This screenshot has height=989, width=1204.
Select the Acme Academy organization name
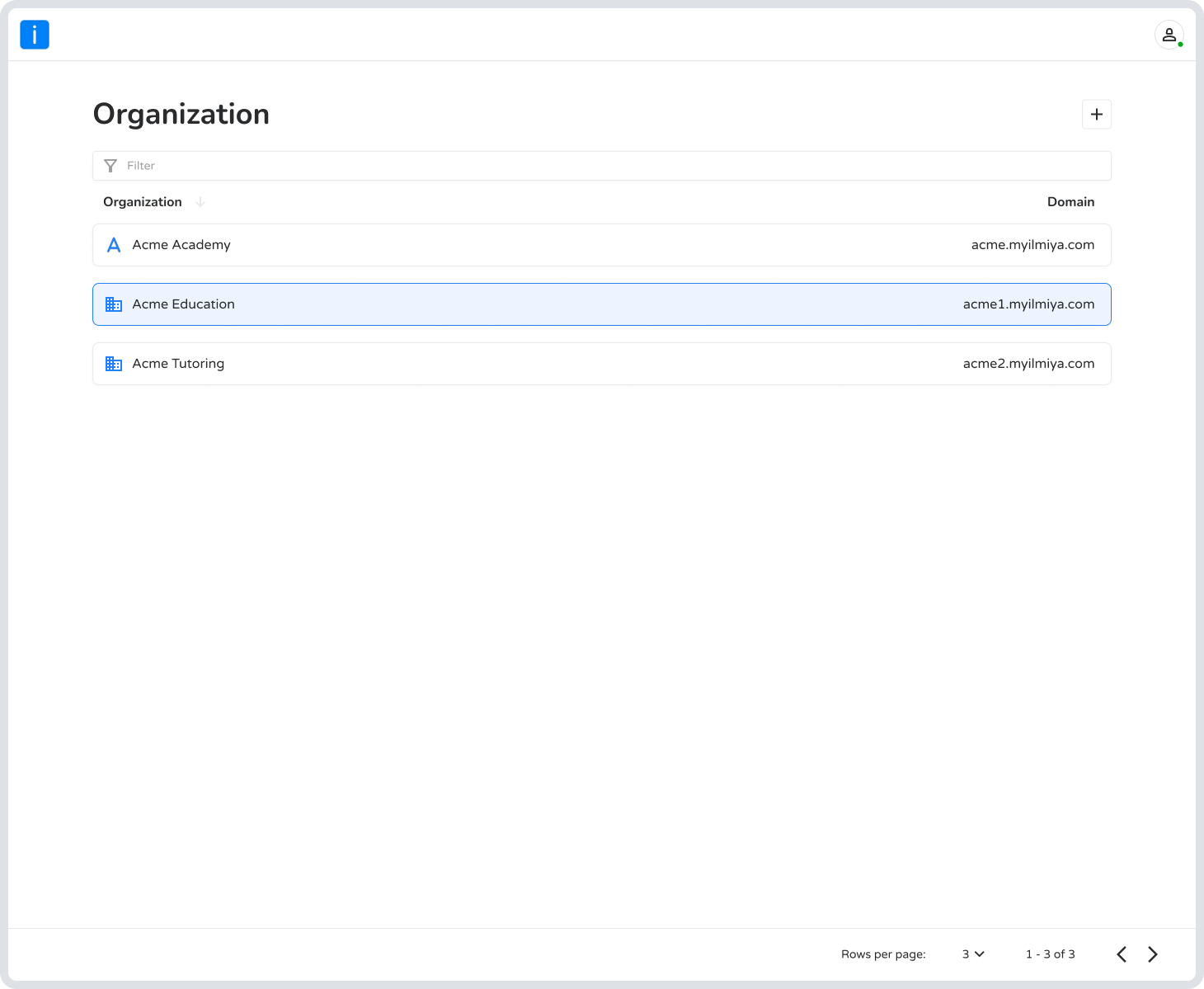181,245
